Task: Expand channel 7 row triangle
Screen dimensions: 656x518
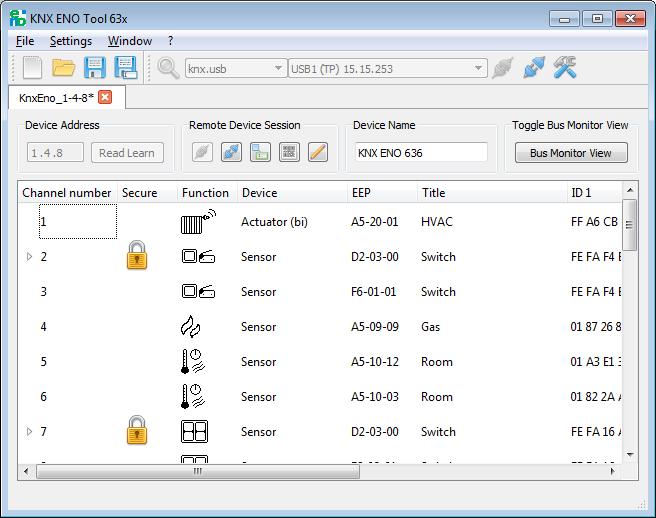Action: pyautogui.click(x=29, y=431)
